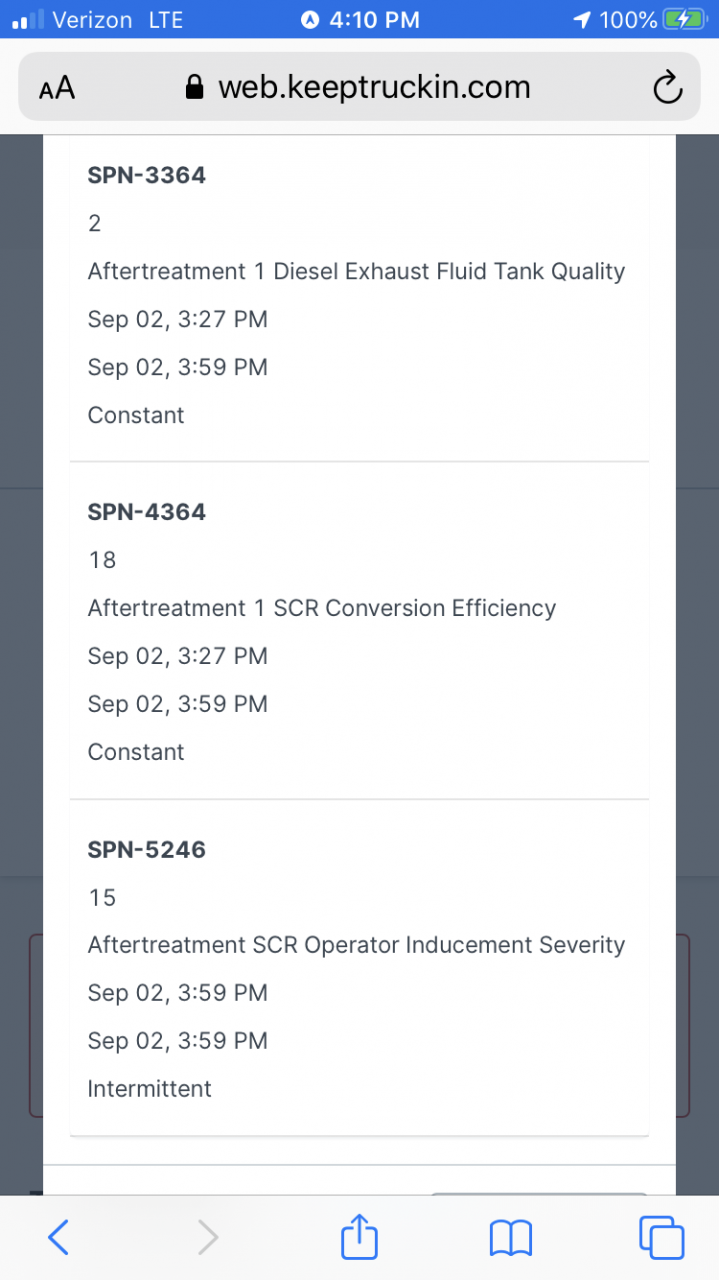Tap the Safari forward arrow
This screenshot has width=719, height=1280.
207,1238
